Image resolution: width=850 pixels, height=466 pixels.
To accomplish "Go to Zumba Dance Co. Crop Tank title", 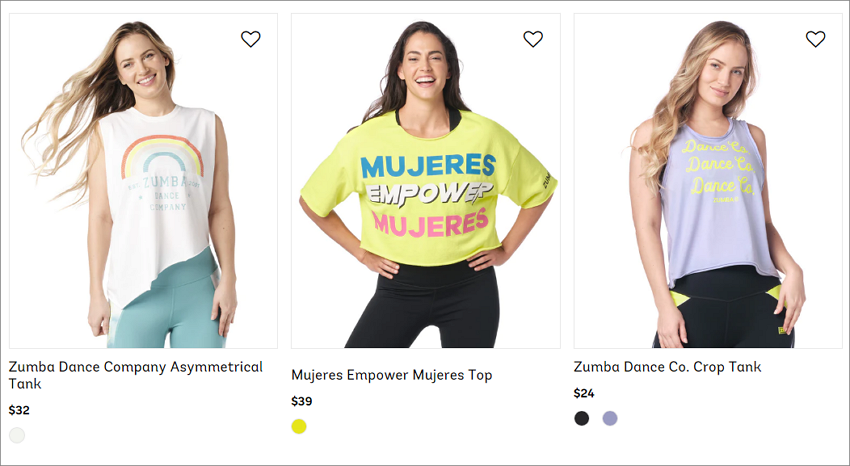I will pyautogui.click(x=667, y=367).
